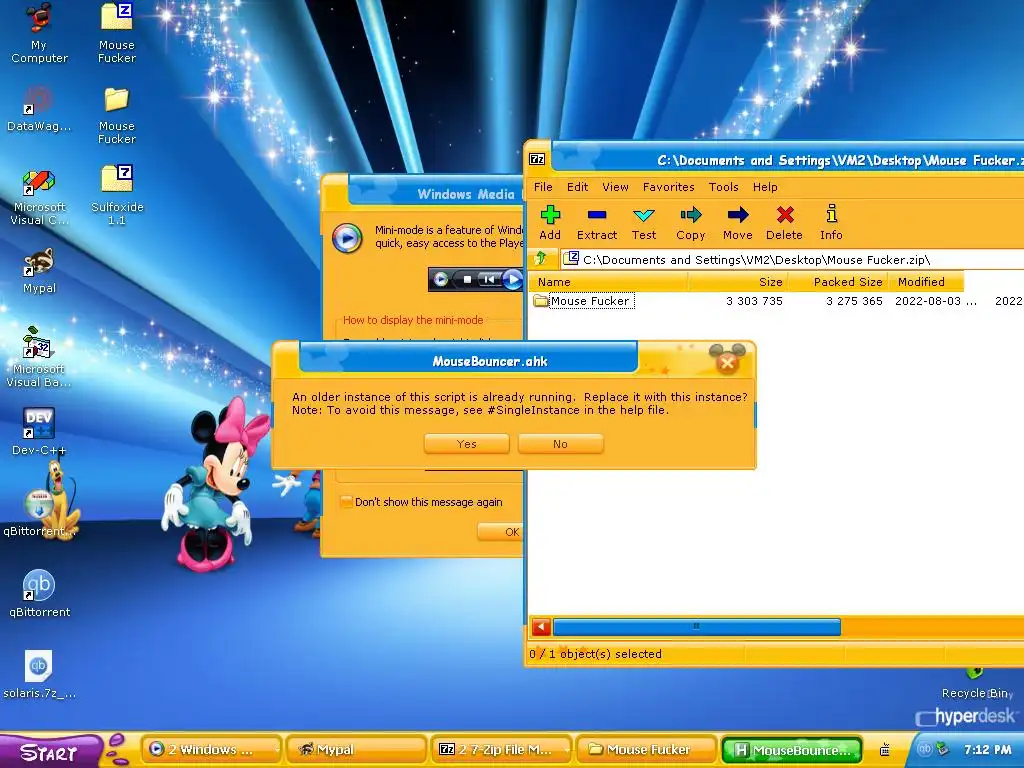The height and width of the screenshot is (768, 1024).
Task: Select the Mypal raccoon desktop icon
Action: [x=39, y=270]
